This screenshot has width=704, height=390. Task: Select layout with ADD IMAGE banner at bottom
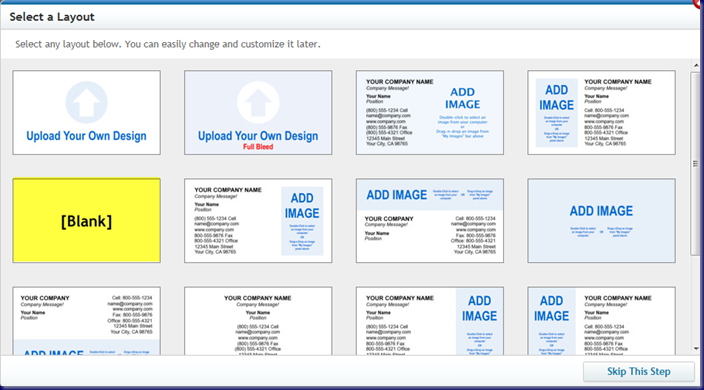[87, 321]
